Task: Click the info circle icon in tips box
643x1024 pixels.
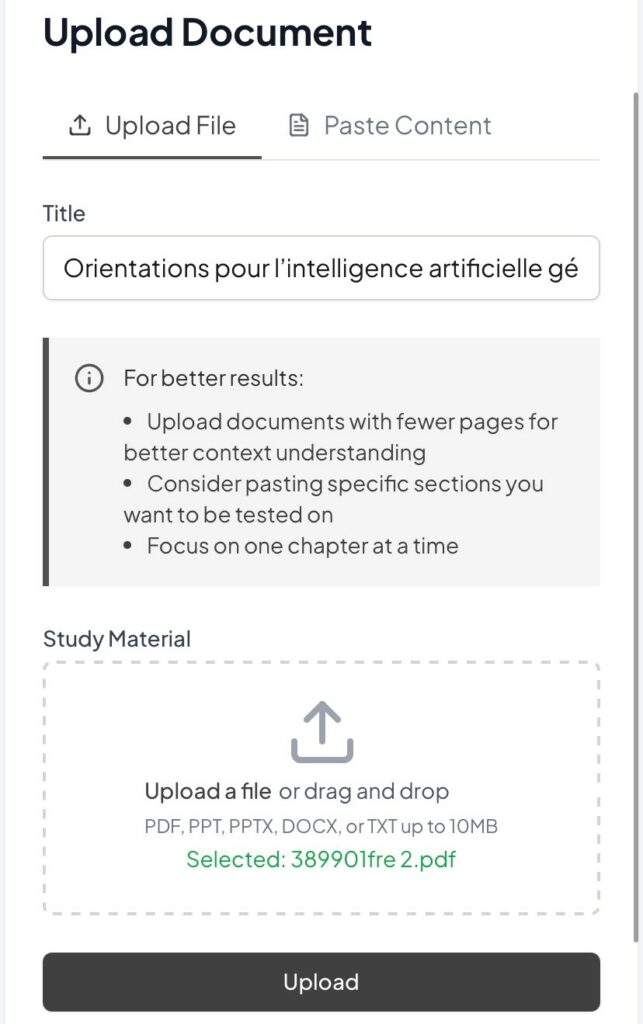Action: coord(89,379)
